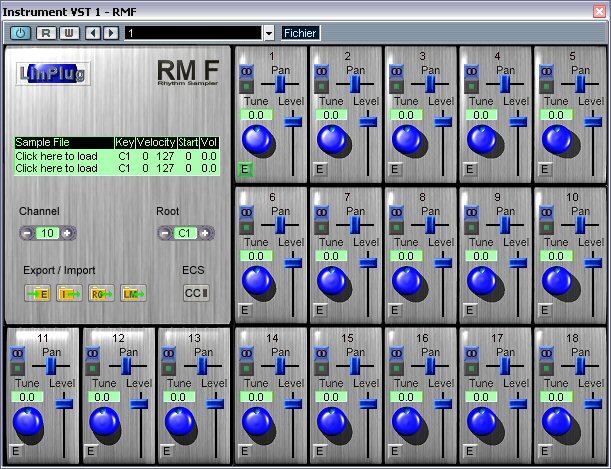Go to the previous preset arrow
This screenshot has width=611, height=469.
click(x=93, y=33)
